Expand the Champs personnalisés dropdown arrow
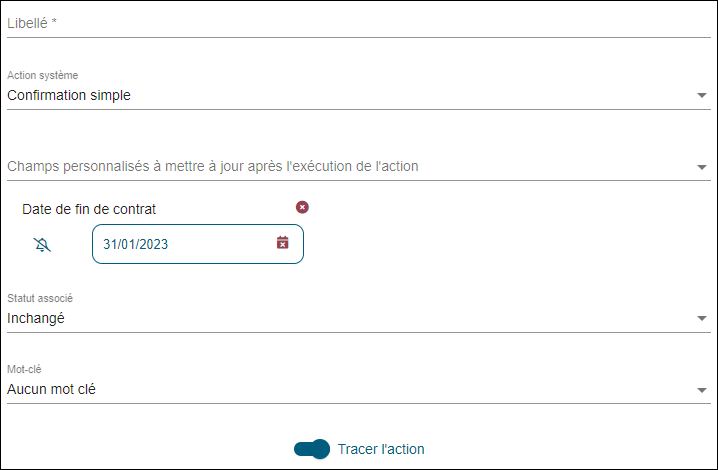 point(701,167)
